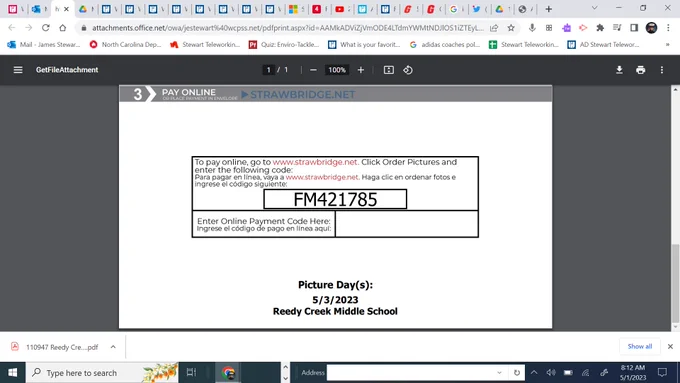Click the taskbar Address input field
Viewport: 680px width, 383px height.
coord(412,373)
